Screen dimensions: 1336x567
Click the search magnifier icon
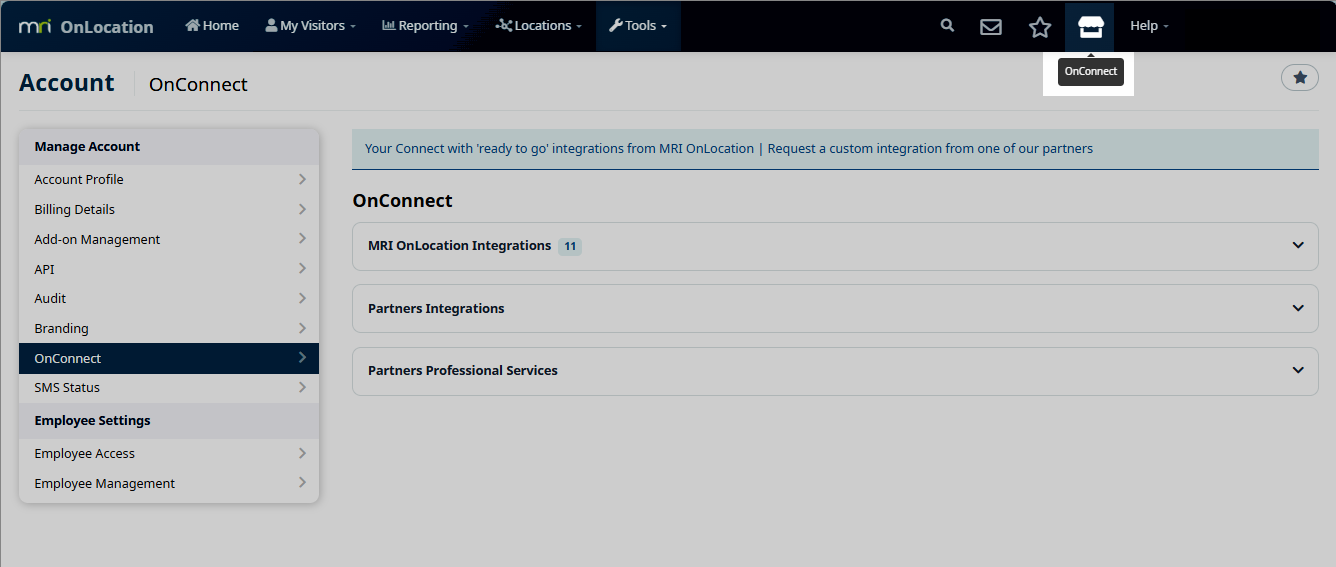click(947, 26)
